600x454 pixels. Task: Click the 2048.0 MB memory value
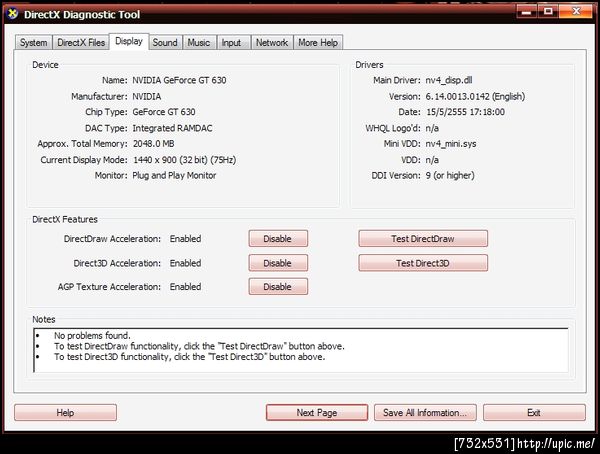click(x=153, y=144)
